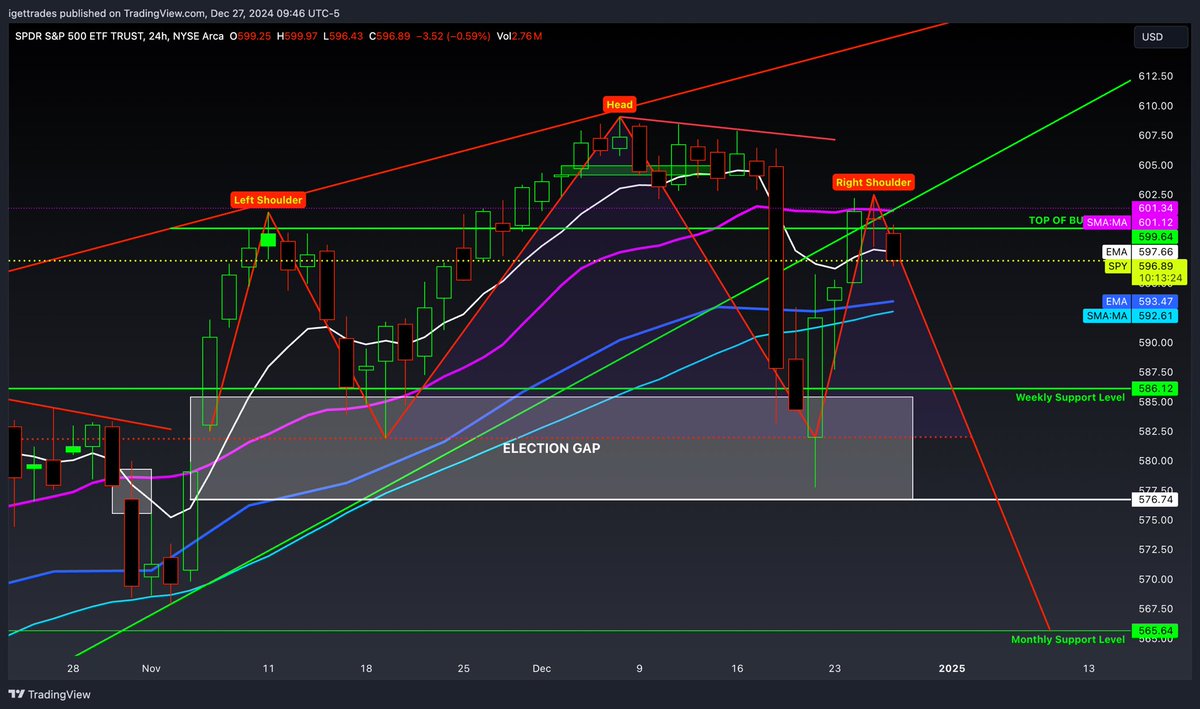Click the '9' date axis label

[640, 667]
